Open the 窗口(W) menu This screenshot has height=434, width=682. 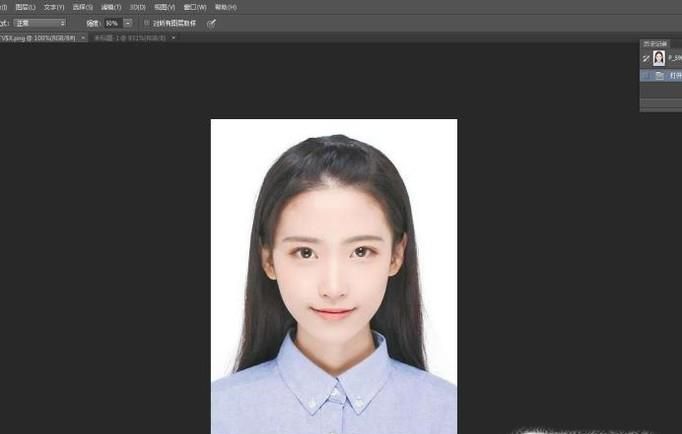click(x=194, y=6)
